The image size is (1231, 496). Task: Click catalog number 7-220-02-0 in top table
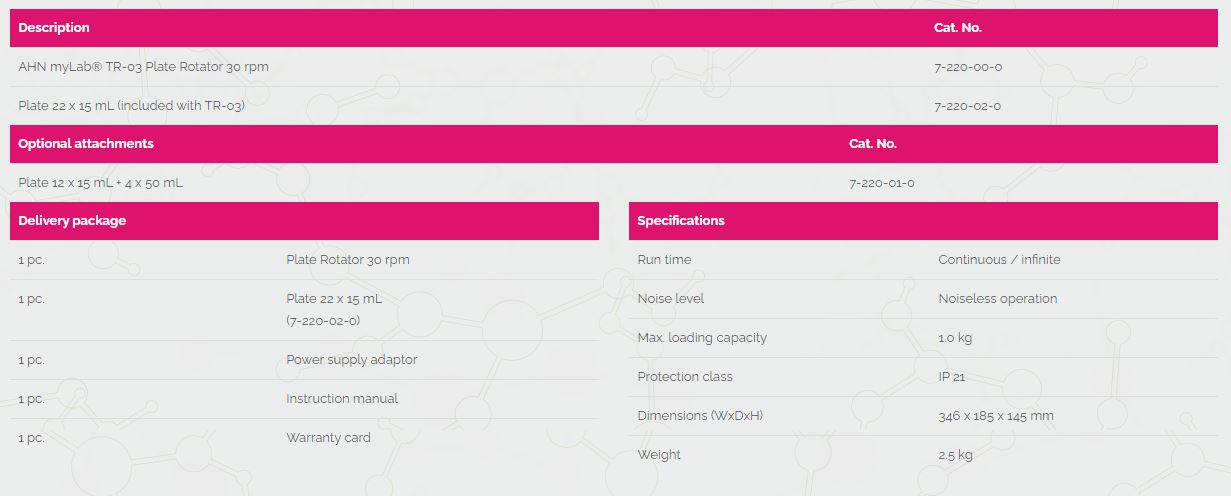[x=967, y=106]
